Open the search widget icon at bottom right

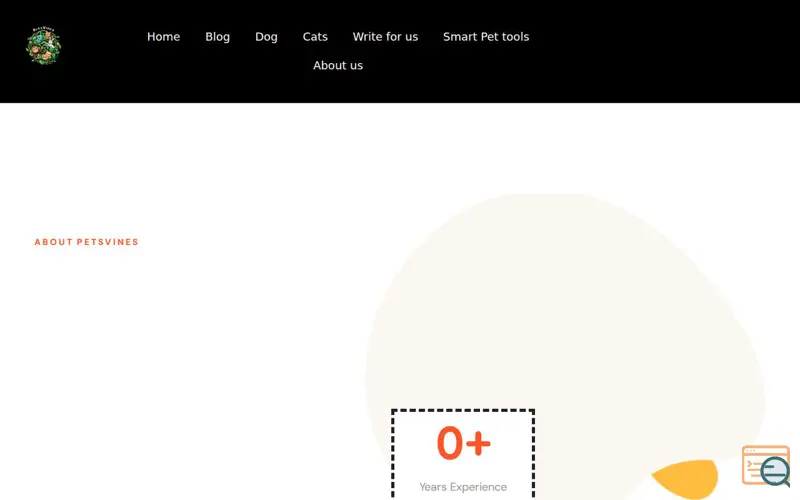pos(766,466)
